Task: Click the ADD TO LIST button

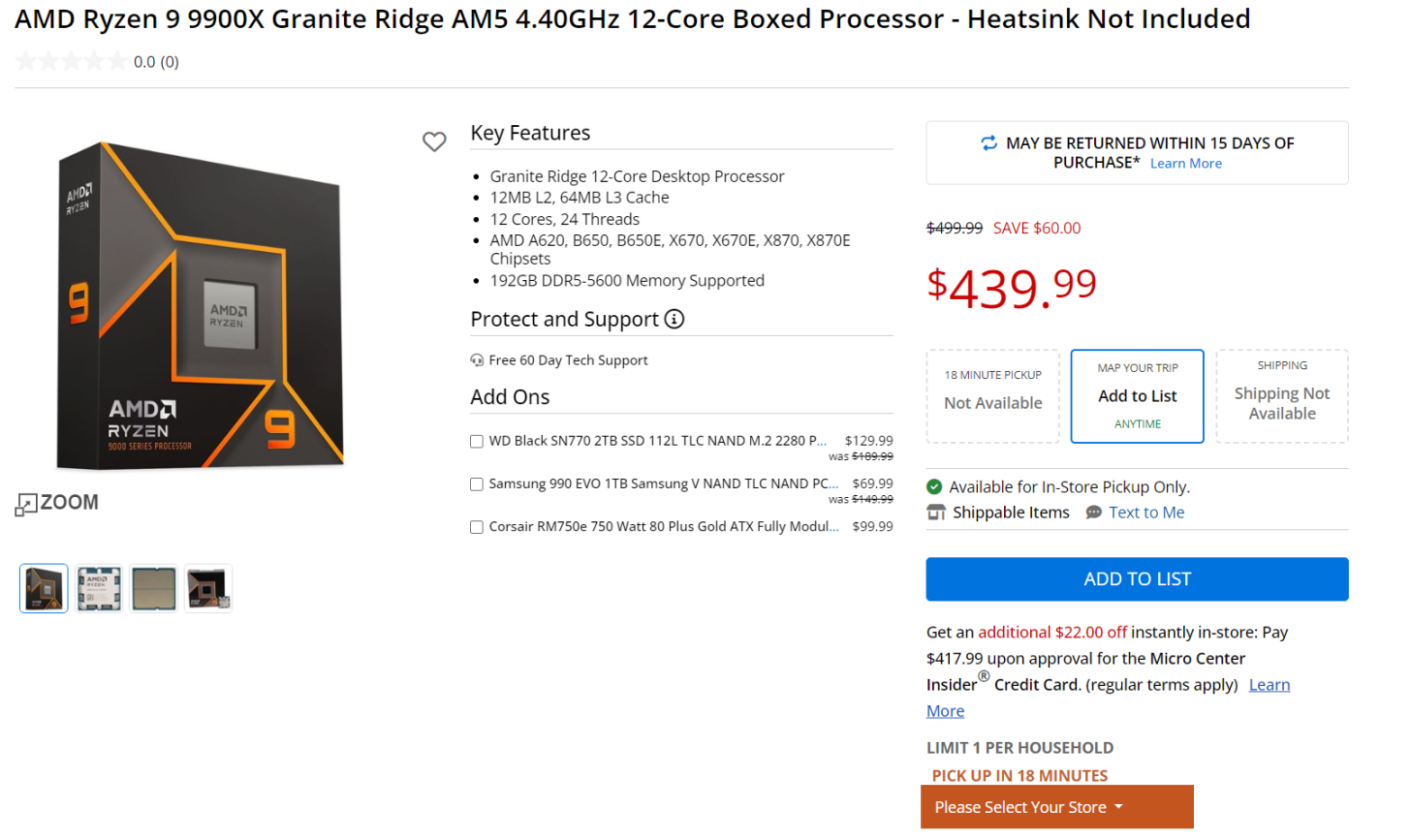Action: tap(1137, 578)
